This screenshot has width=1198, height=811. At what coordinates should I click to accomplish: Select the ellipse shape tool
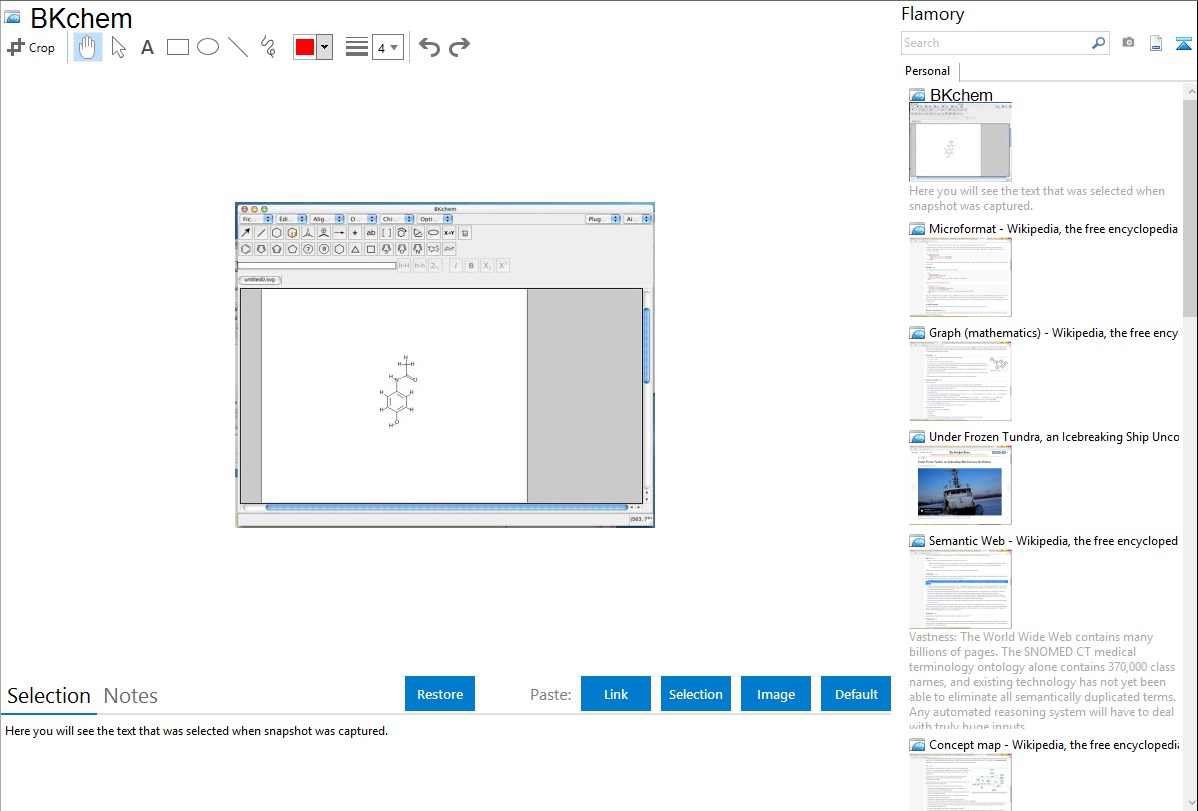click(207, 47)
